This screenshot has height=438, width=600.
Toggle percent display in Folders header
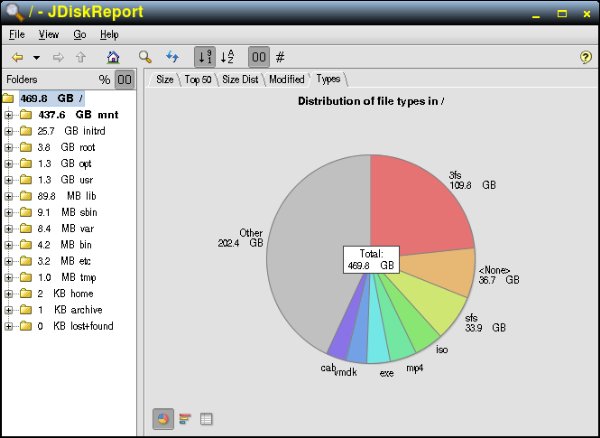tap(104, 80)
